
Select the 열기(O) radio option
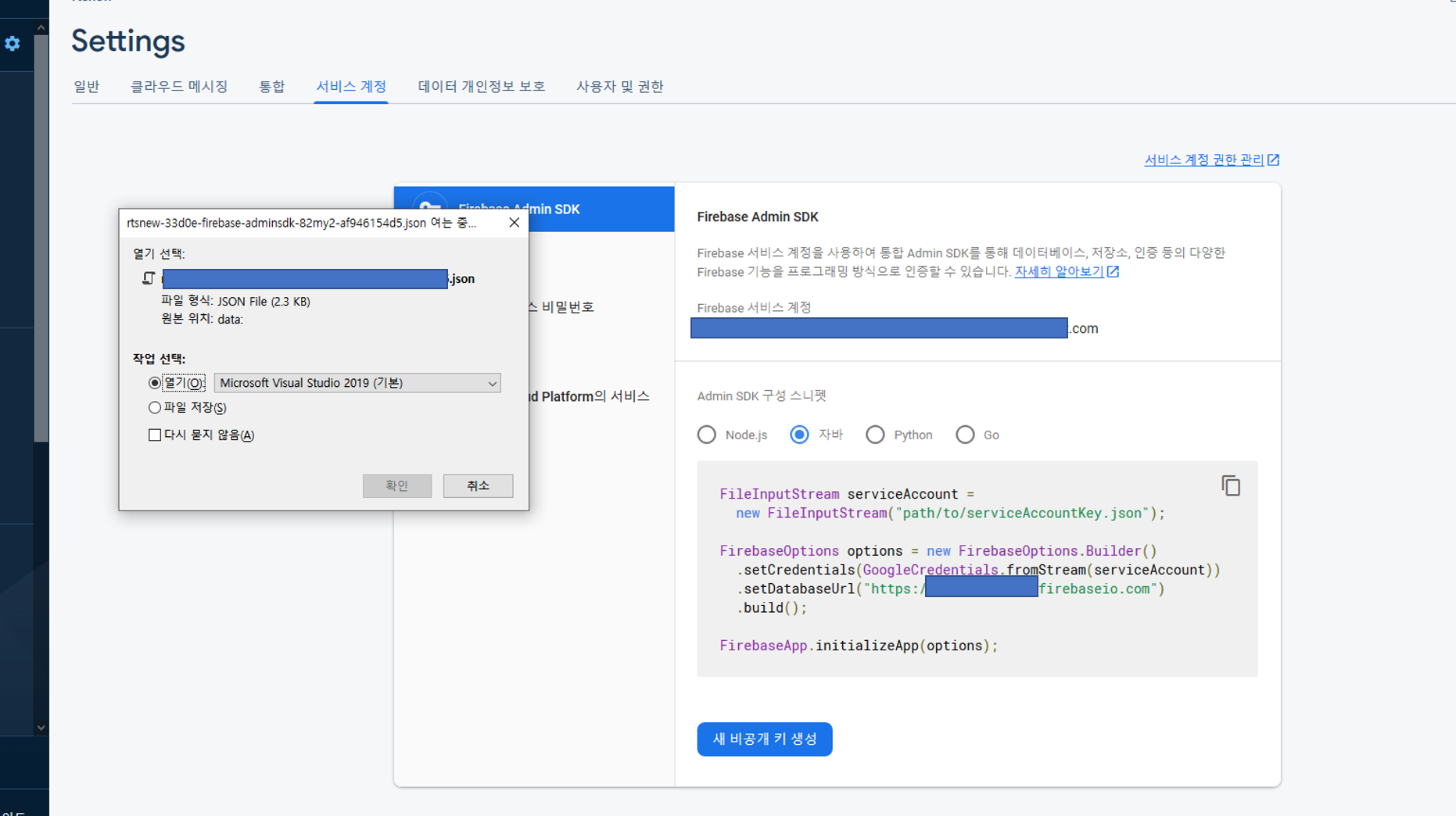[155, 383]
